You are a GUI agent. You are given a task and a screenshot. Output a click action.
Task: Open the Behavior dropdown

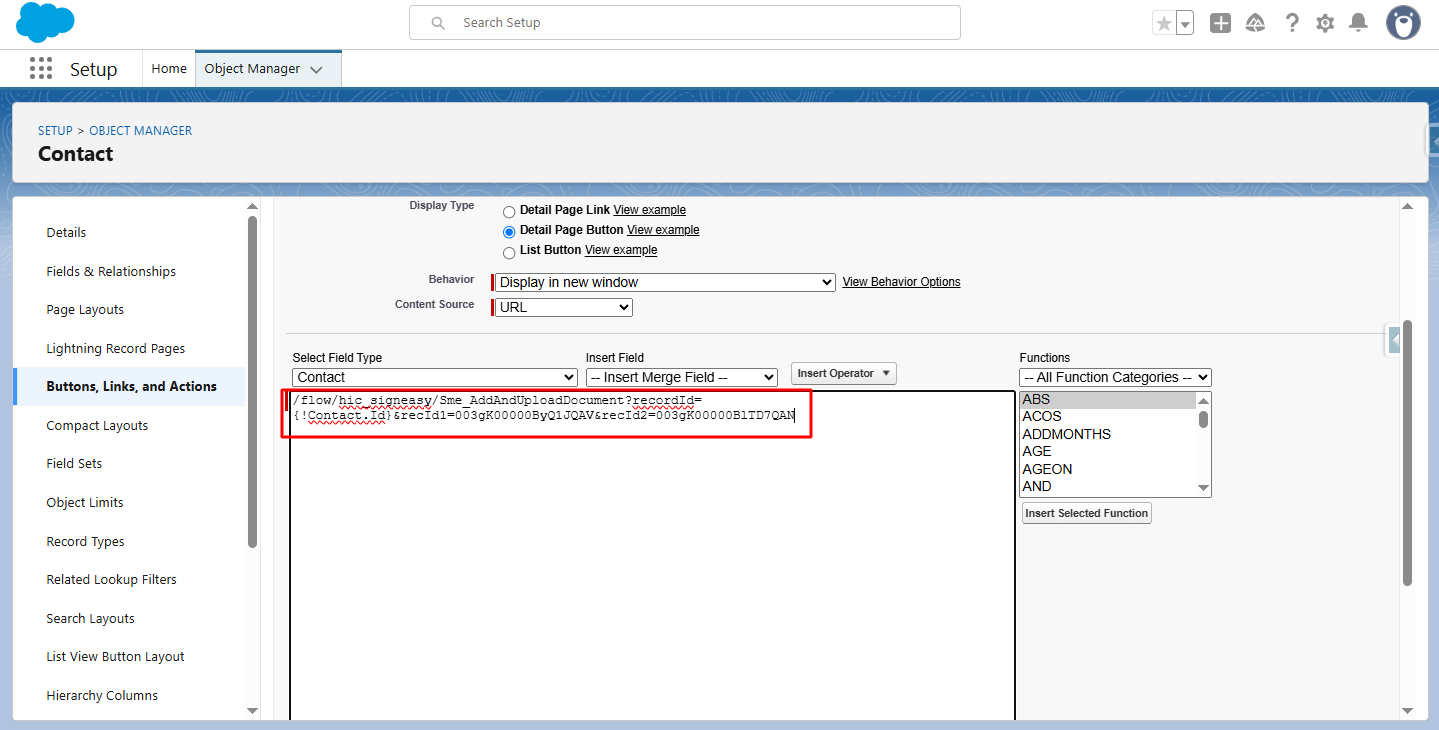(664, 283)
